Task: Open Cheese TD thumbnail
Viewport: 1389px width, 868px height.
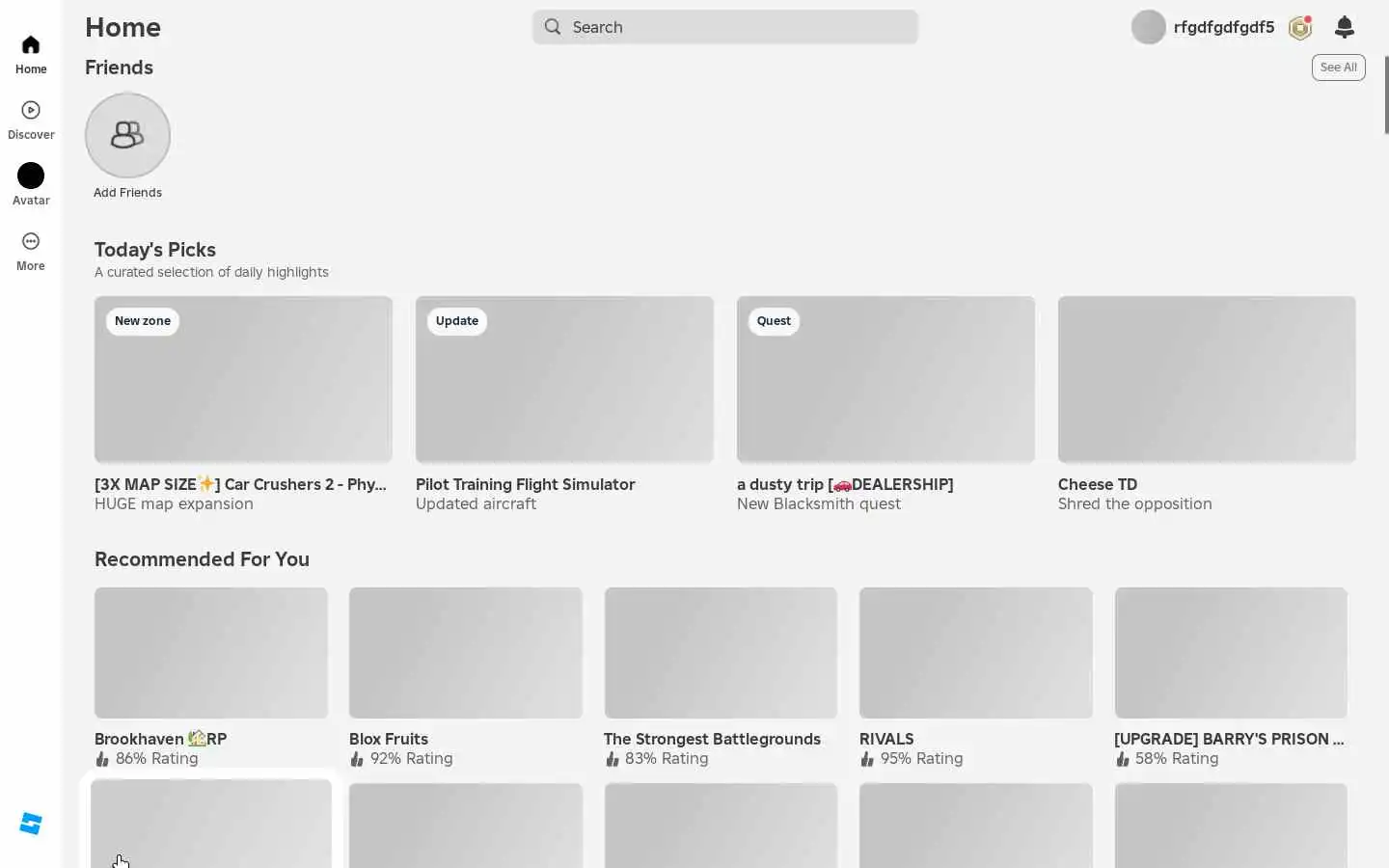Action: (1207, 379)
